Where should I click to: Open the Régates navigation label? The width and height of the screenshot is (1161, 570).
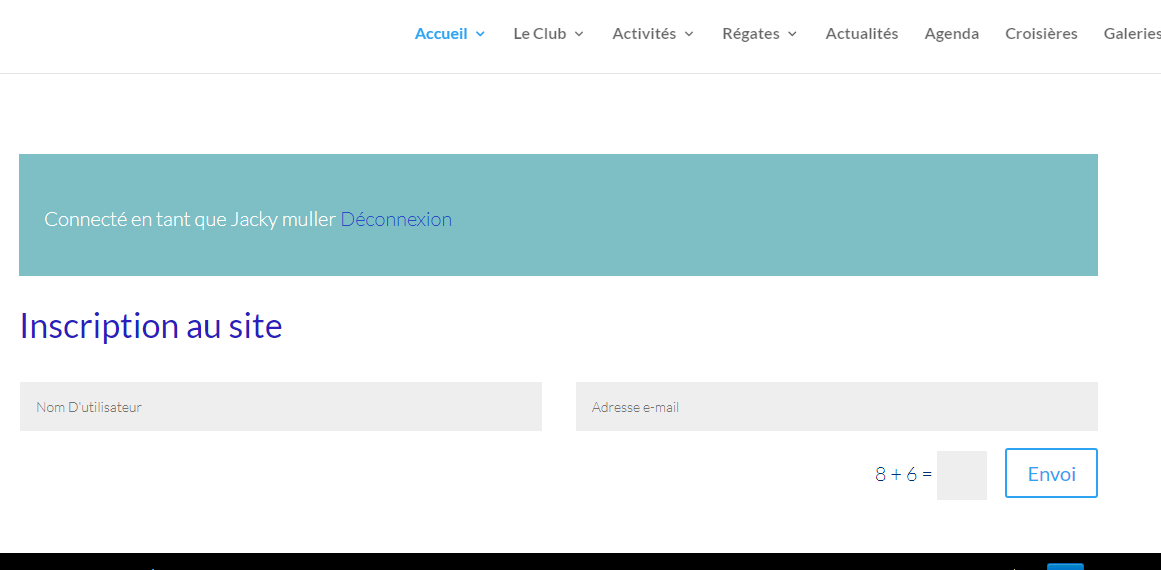(750, 33)
